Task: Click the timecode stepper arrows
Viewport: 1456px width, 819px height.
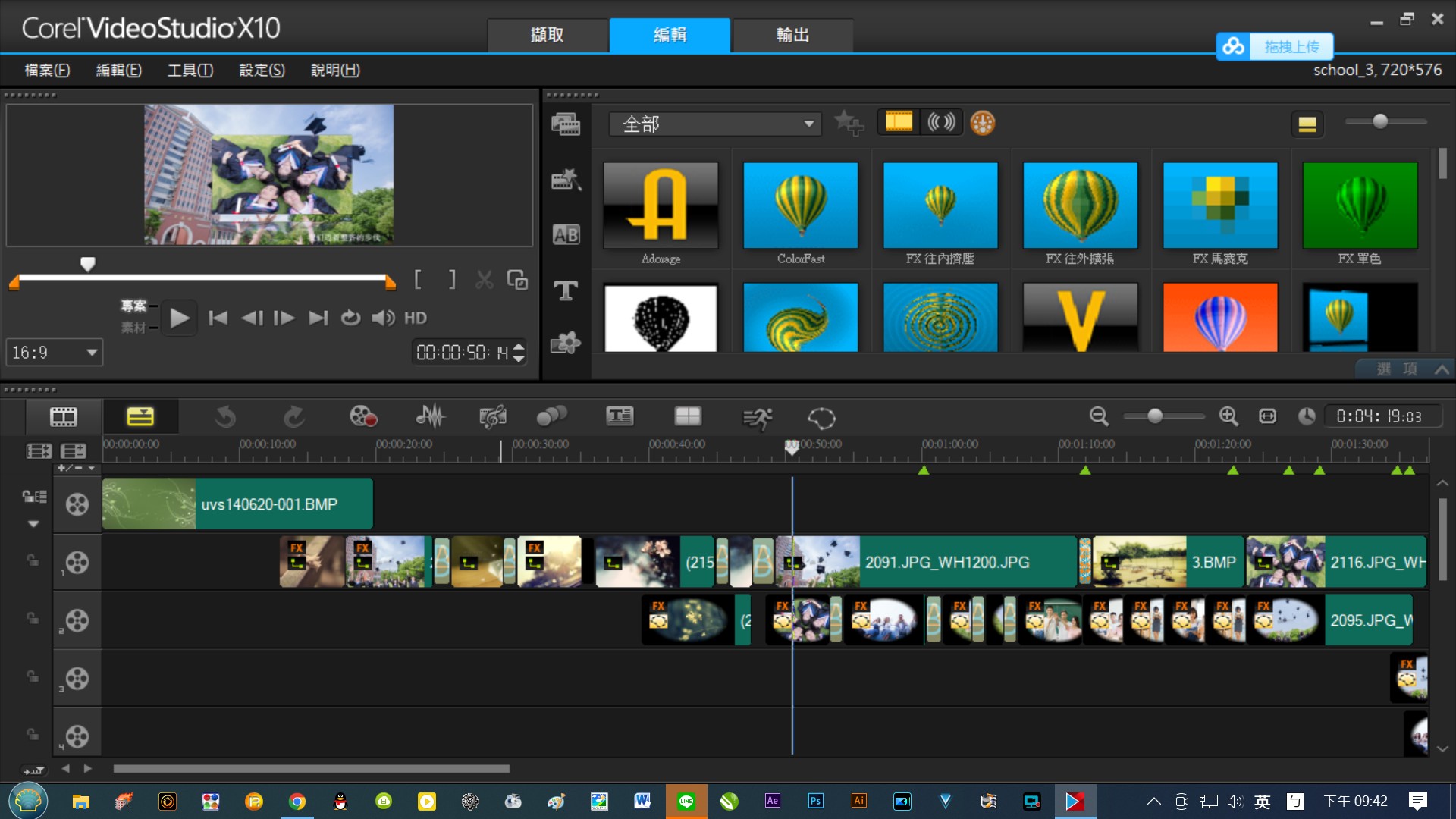Action: pos(519,353)
